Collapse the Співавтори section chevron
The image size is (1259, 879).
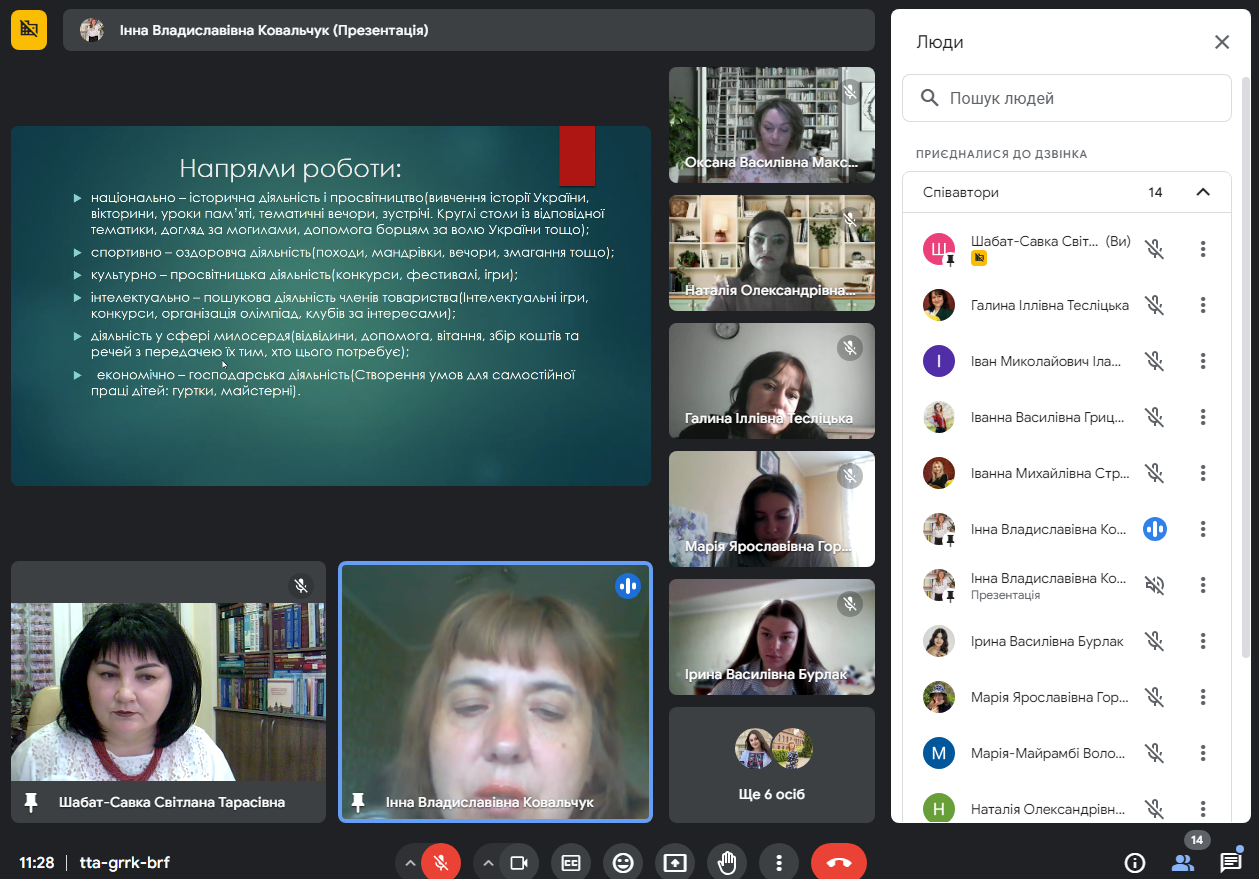pyautogui.click(x=1203, y=192)
